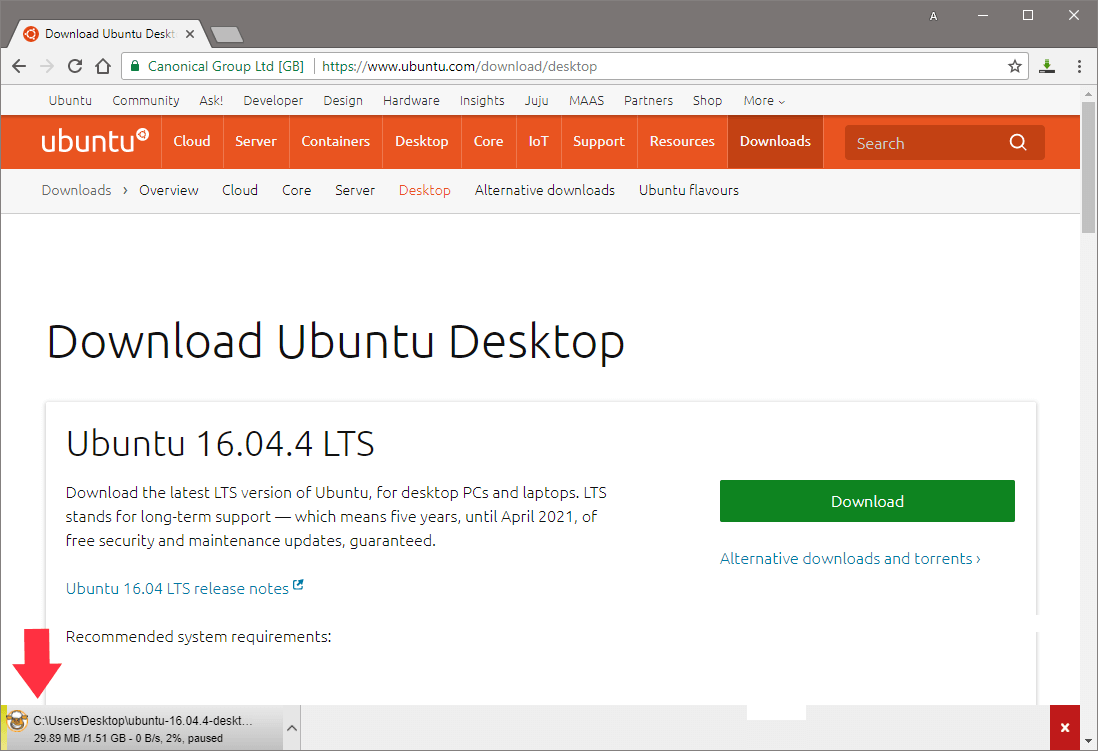Switch to the "Download Ubuntu Desk..." browser tab
The height and width of the screenshot is (751, 1098).
100,32
